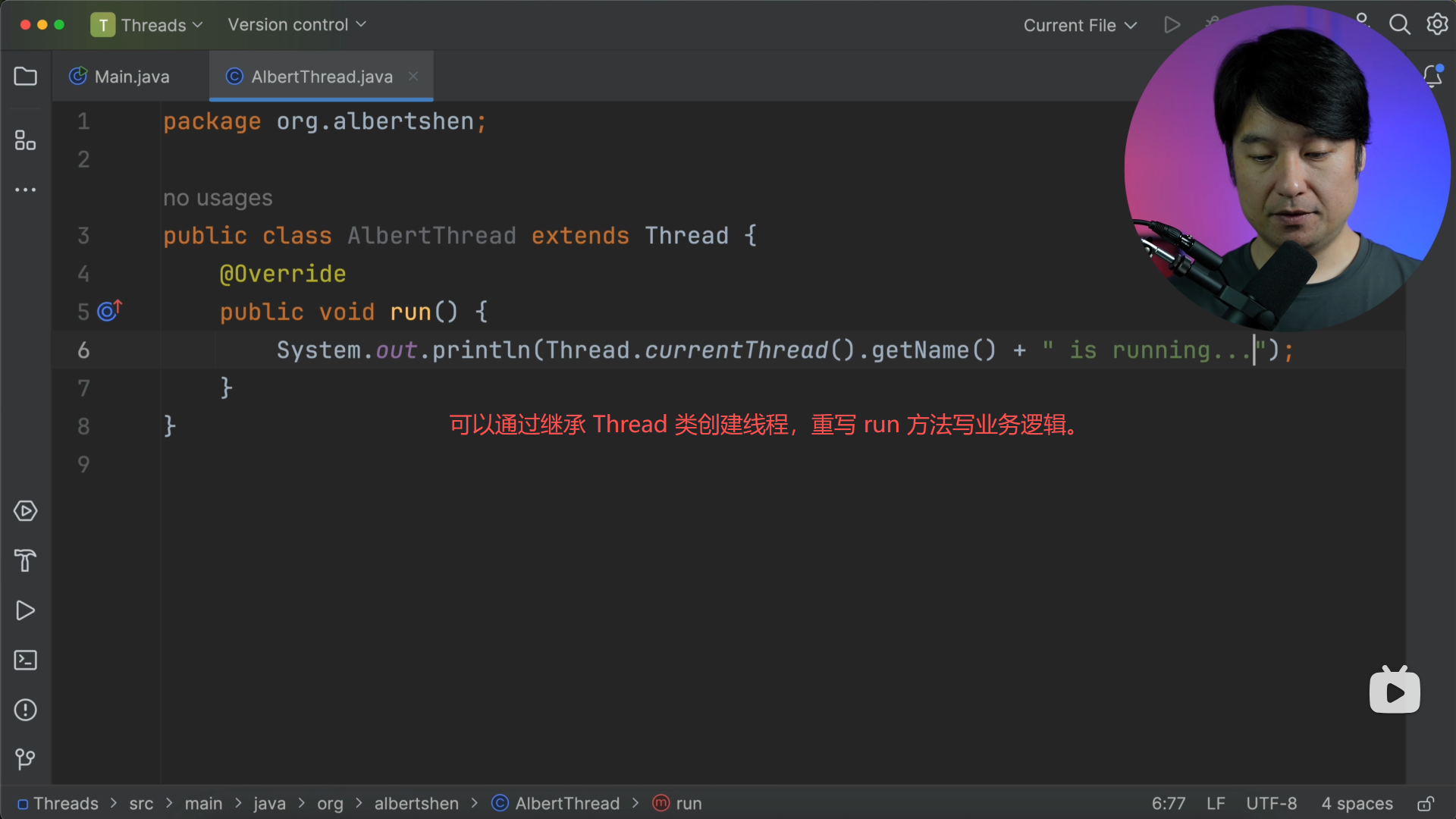1456x819 pixels.
Task: Open the Project folder tool window
Action: 25,77
